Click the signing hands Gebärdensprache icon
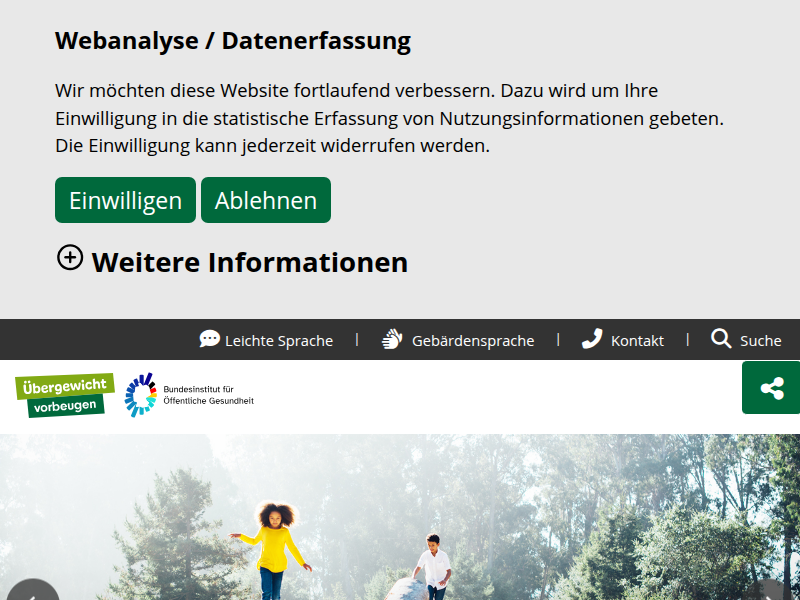800x600 pixels. click(x=392, y=340)
